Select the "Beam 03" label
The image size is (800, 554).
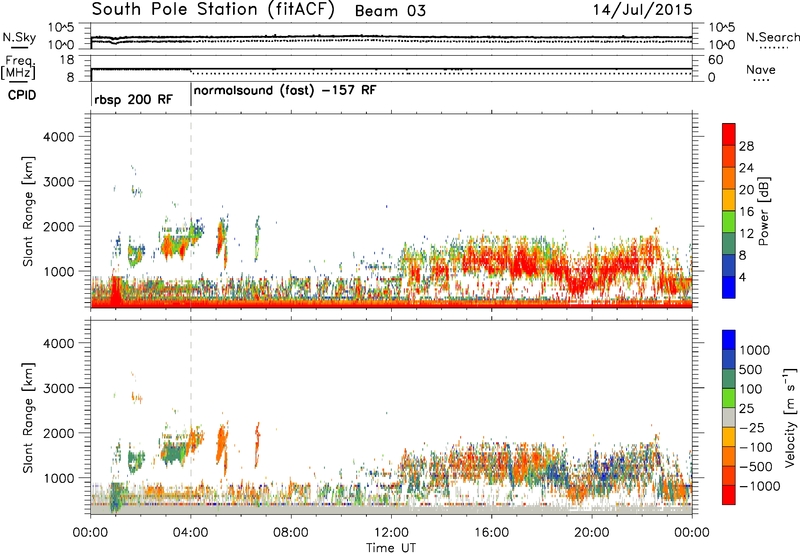click(390, 11)
